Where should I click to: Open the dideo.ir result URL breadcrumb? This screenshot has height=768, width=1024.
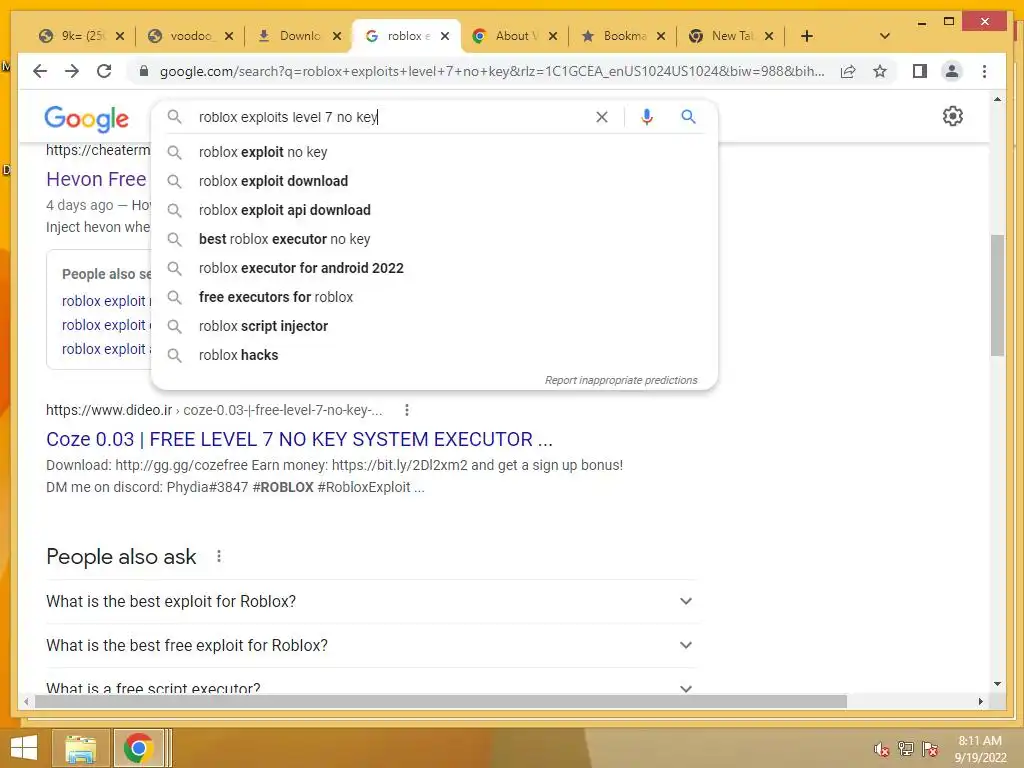click(x=214, y=410)
